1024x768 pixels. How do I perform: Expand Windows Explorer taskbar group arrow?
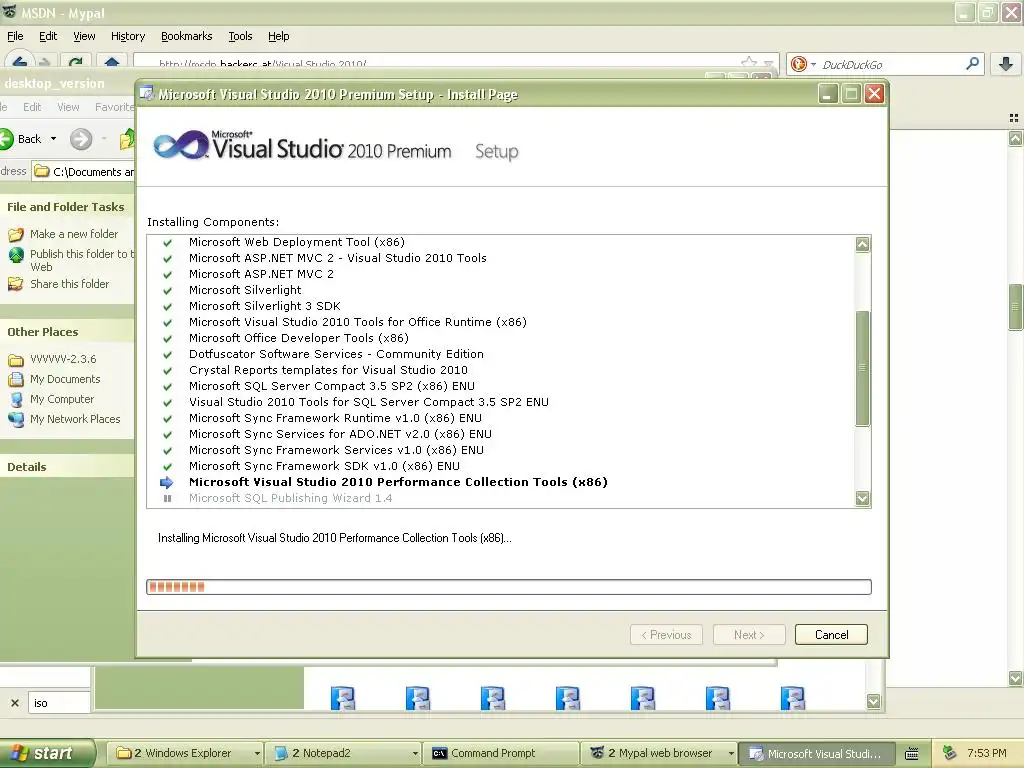point(257,753)
